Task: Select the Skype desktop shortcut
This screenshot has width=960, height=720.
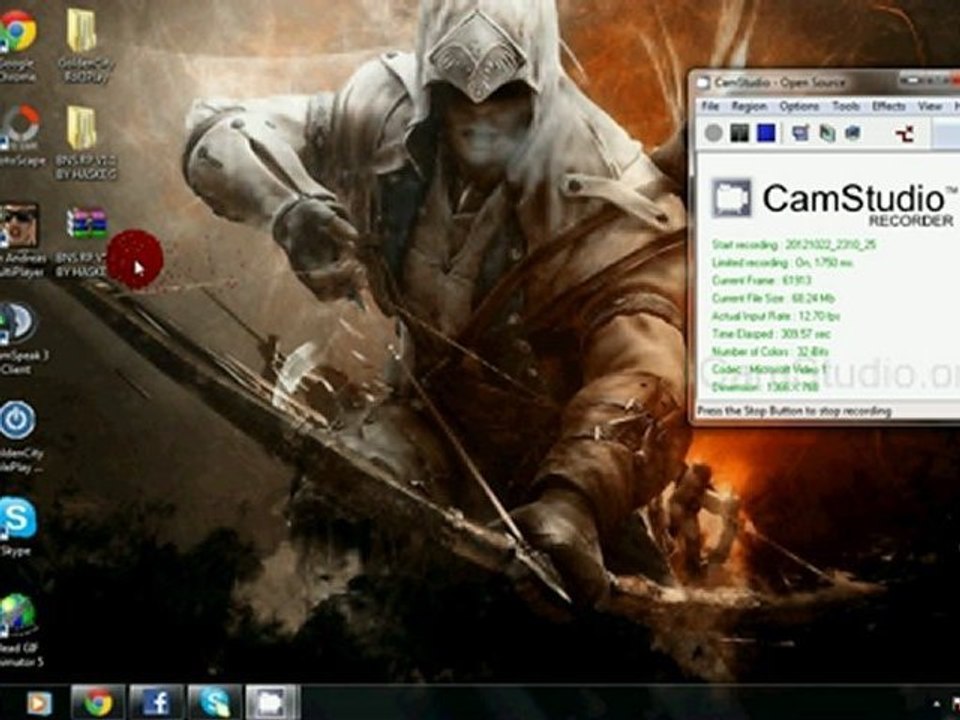Action: coord(18,527)
